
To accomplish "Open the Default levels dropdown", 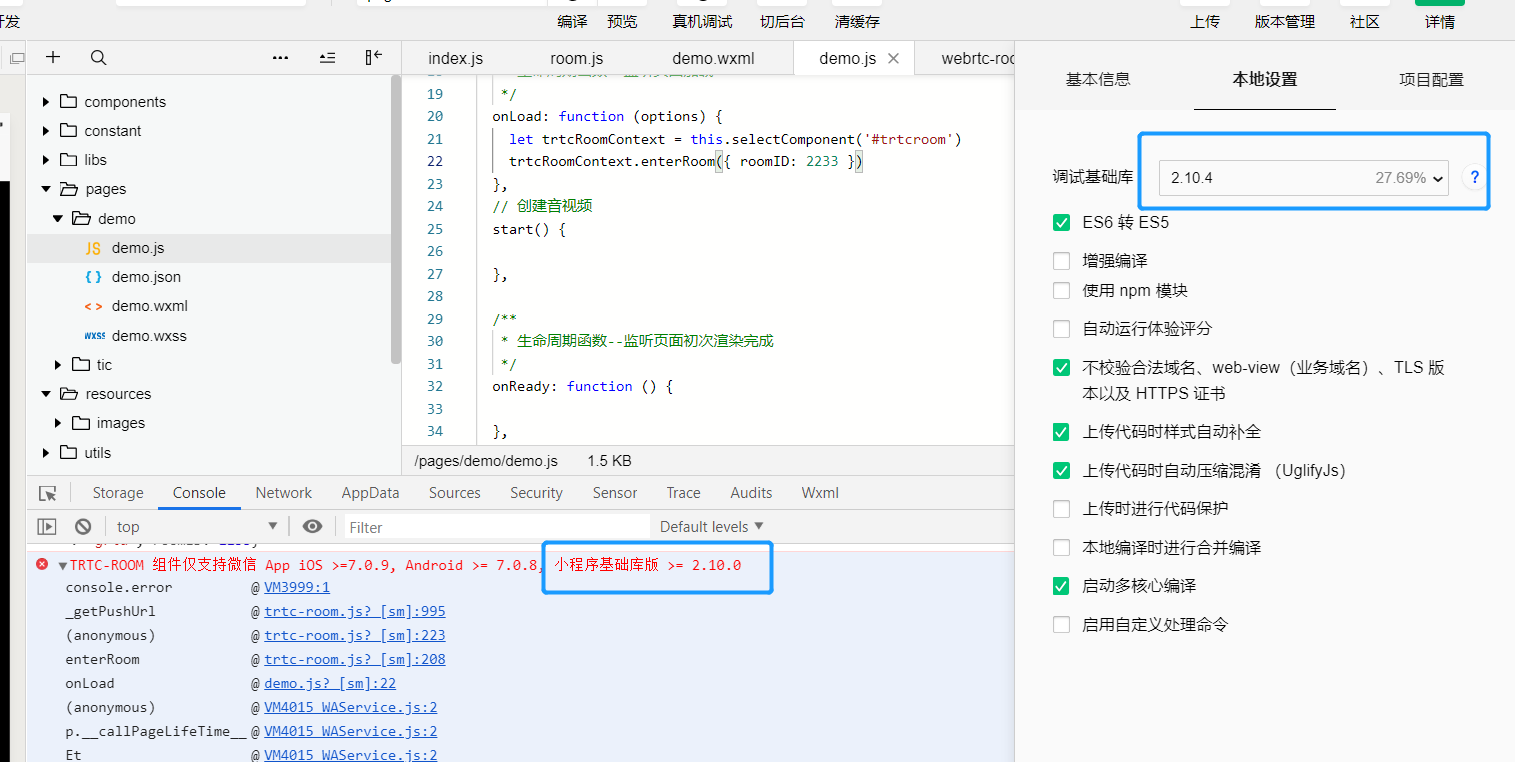I will coord(711,526).
